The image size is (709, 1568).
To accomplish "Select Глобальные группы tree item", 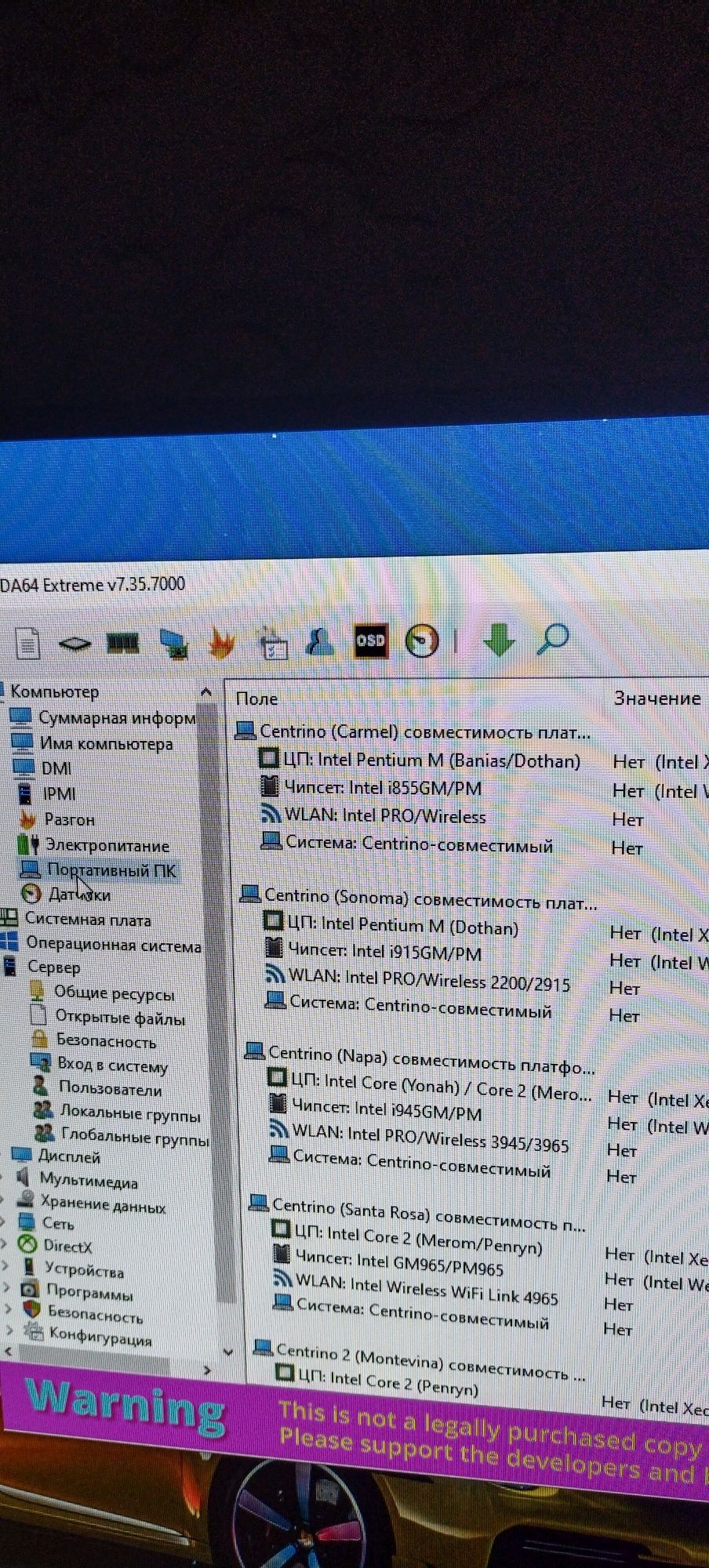I will tap(135, 1136).
